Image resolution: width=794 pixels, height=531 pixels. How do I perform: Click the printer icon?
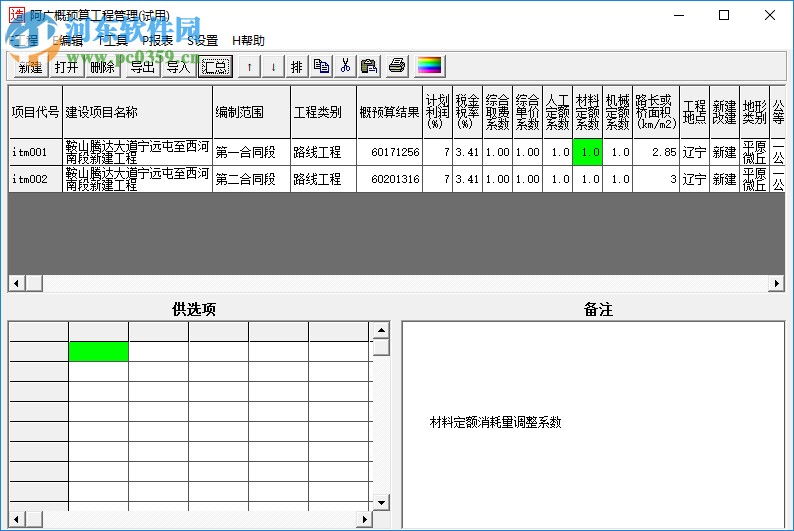point(397,66)
